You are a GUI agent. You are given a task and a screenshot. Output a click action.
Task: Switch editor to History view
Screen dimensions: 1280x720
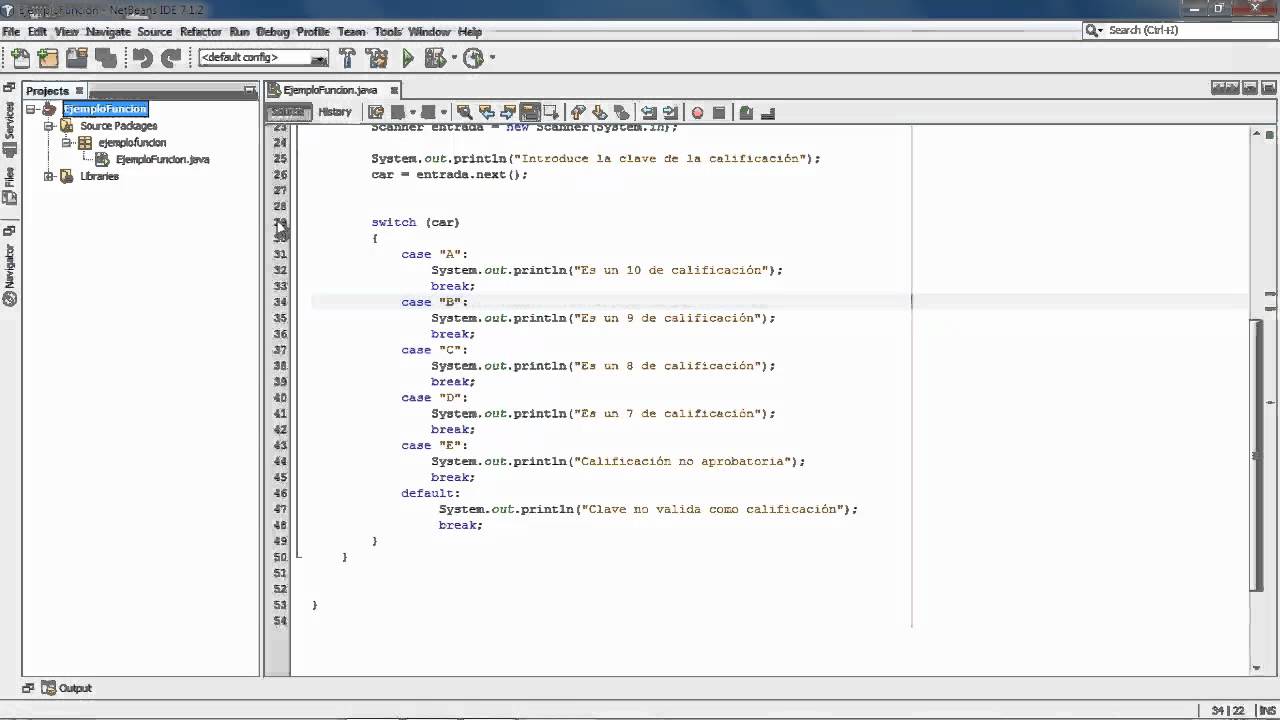pyautogui.click(x=335, y=112)
